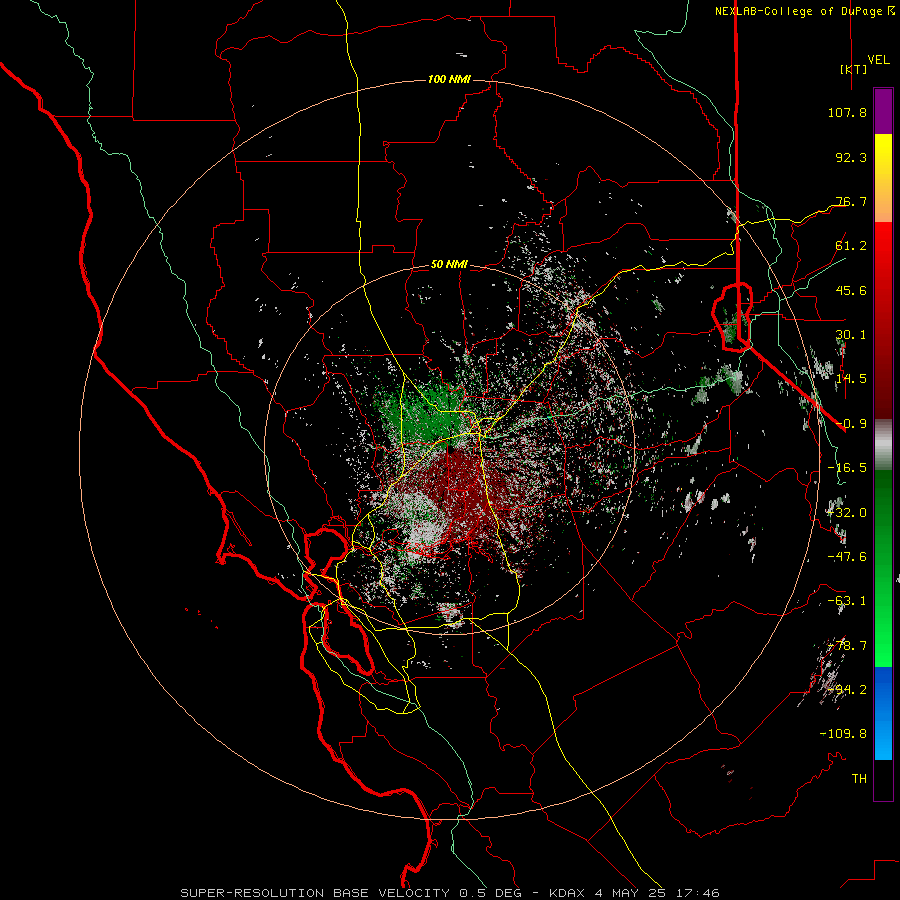The image size is (900, 900).
Task: Select the -78.7 legend value
Action: point(847,646)
